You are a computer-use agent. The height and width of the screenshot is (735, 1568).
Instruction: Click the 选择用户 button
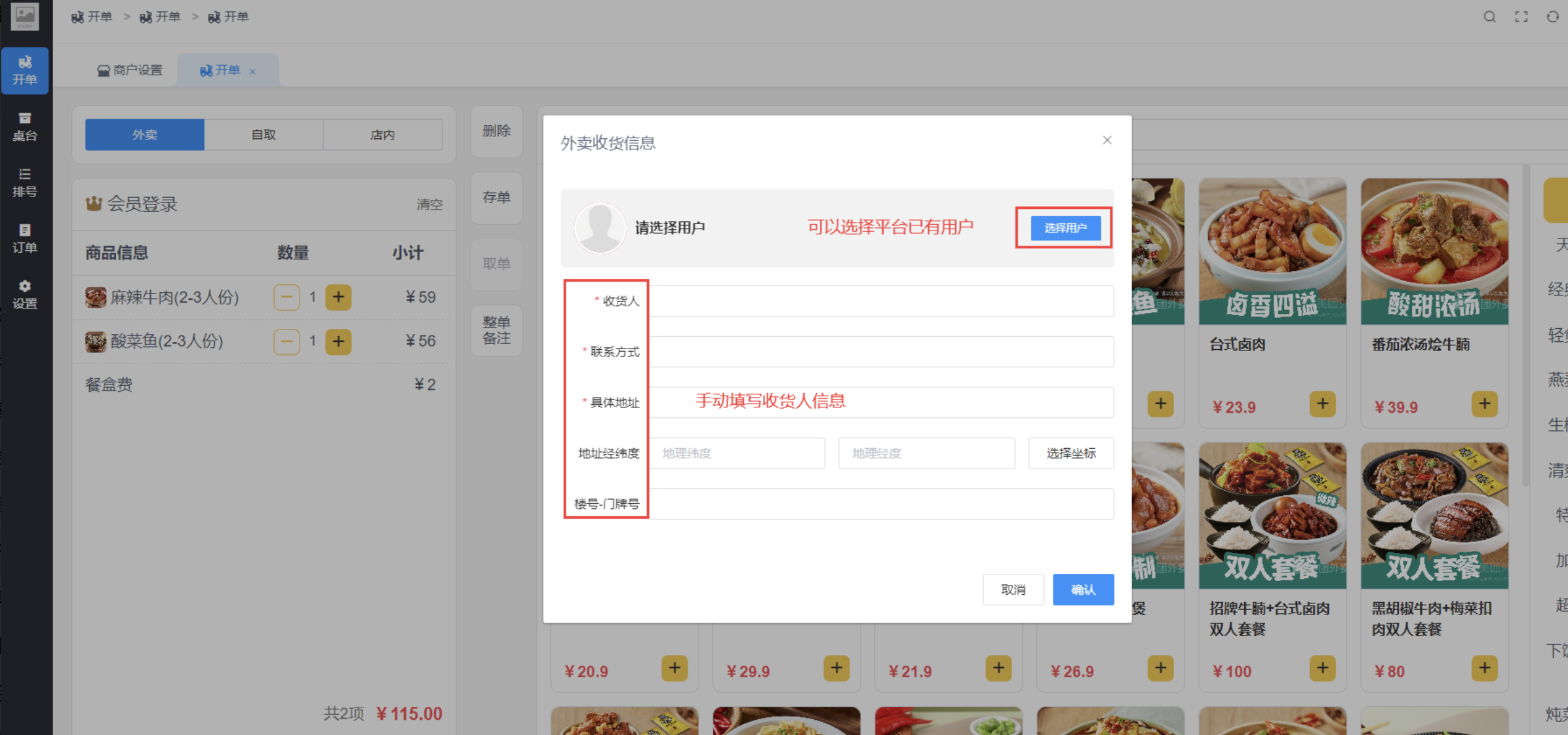(1065, 228)
